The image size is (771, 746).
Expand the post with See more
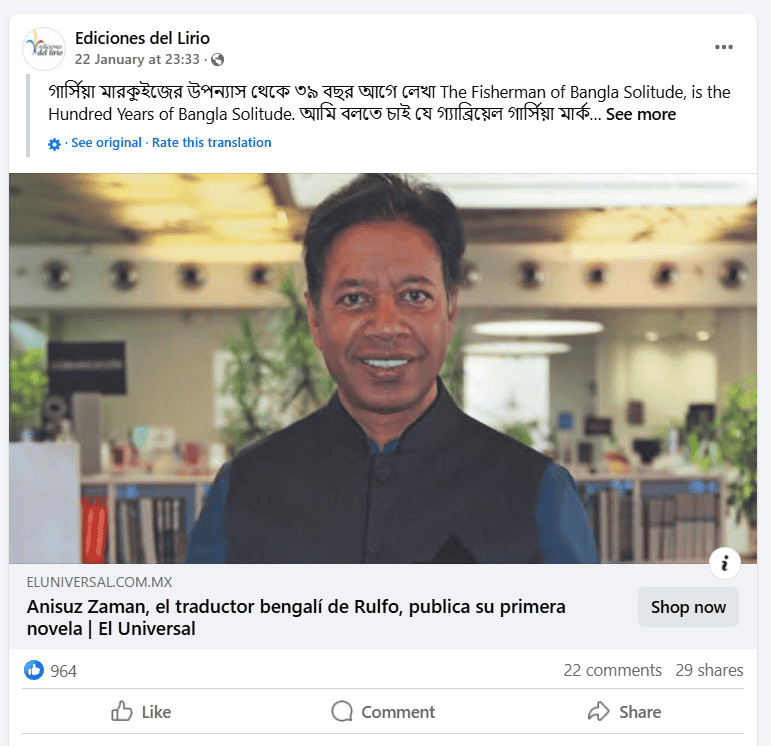641,114
